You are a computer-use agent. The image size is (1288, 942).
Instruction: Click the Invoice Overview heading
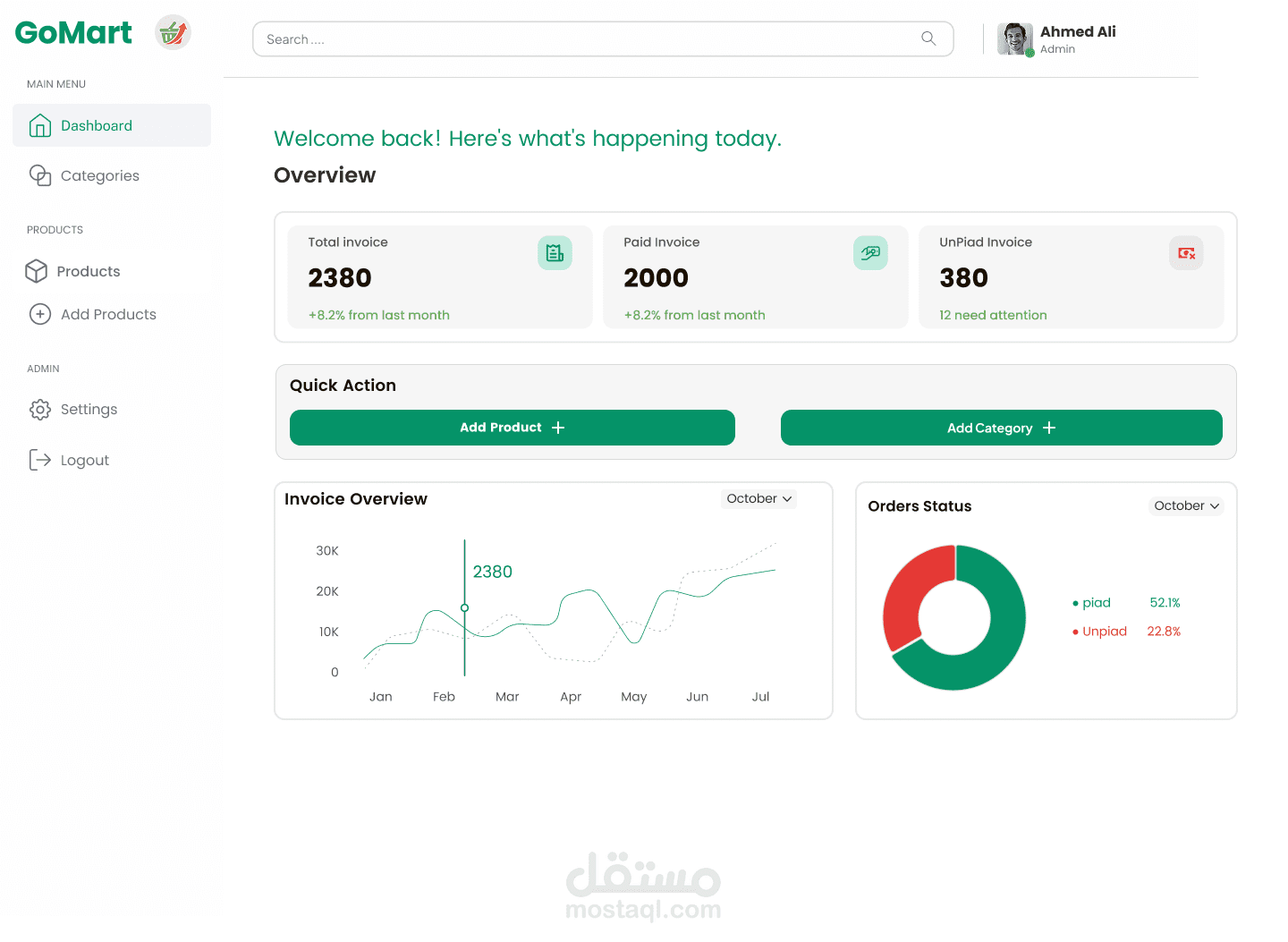[x=356, y=499]
